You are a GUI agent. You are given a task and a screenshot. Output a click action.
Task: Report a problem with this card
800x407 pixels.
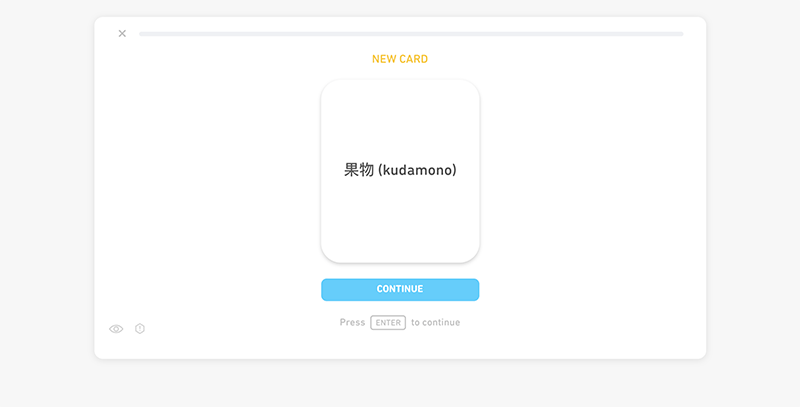point(140,328)
